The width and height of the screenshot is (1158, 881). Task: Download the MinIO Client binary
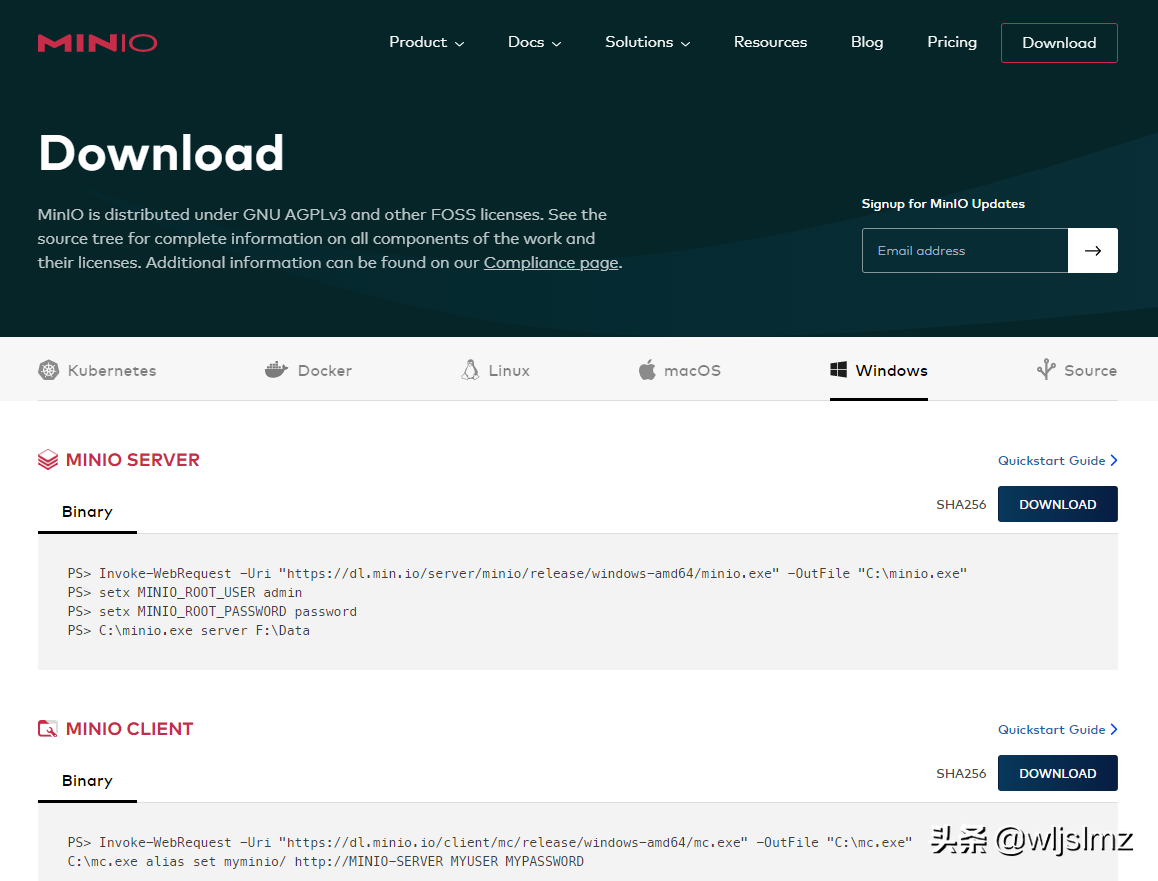[1057, 774]
